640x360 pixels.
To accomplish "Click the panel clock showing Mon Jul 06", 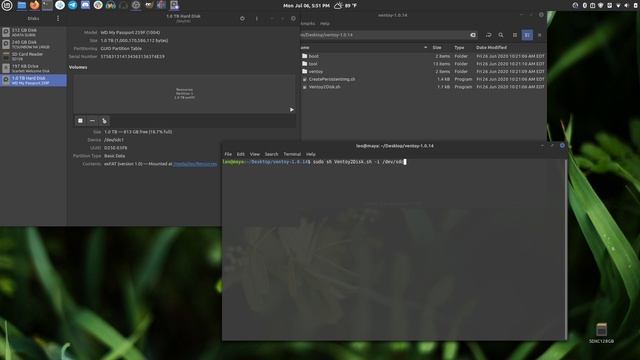I will [x=306, y=6].
